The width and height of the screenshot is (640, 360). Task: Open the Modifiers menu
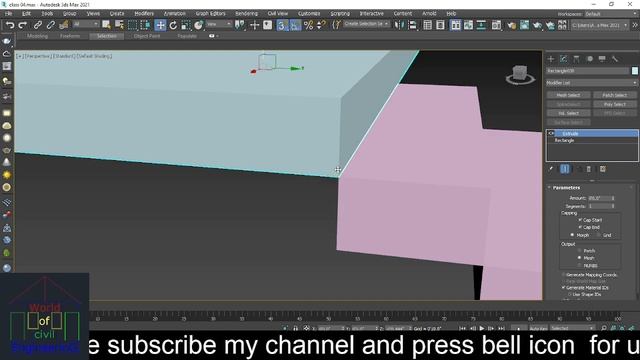click(144, 14)
